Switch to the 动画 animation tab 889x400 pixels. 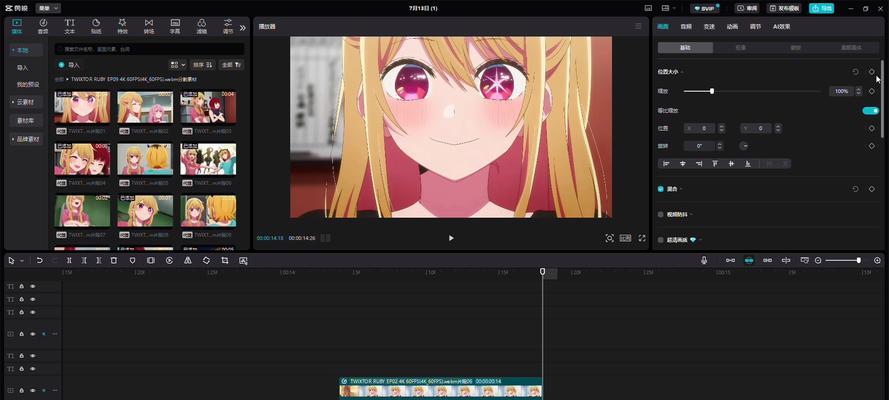point(733,27)
